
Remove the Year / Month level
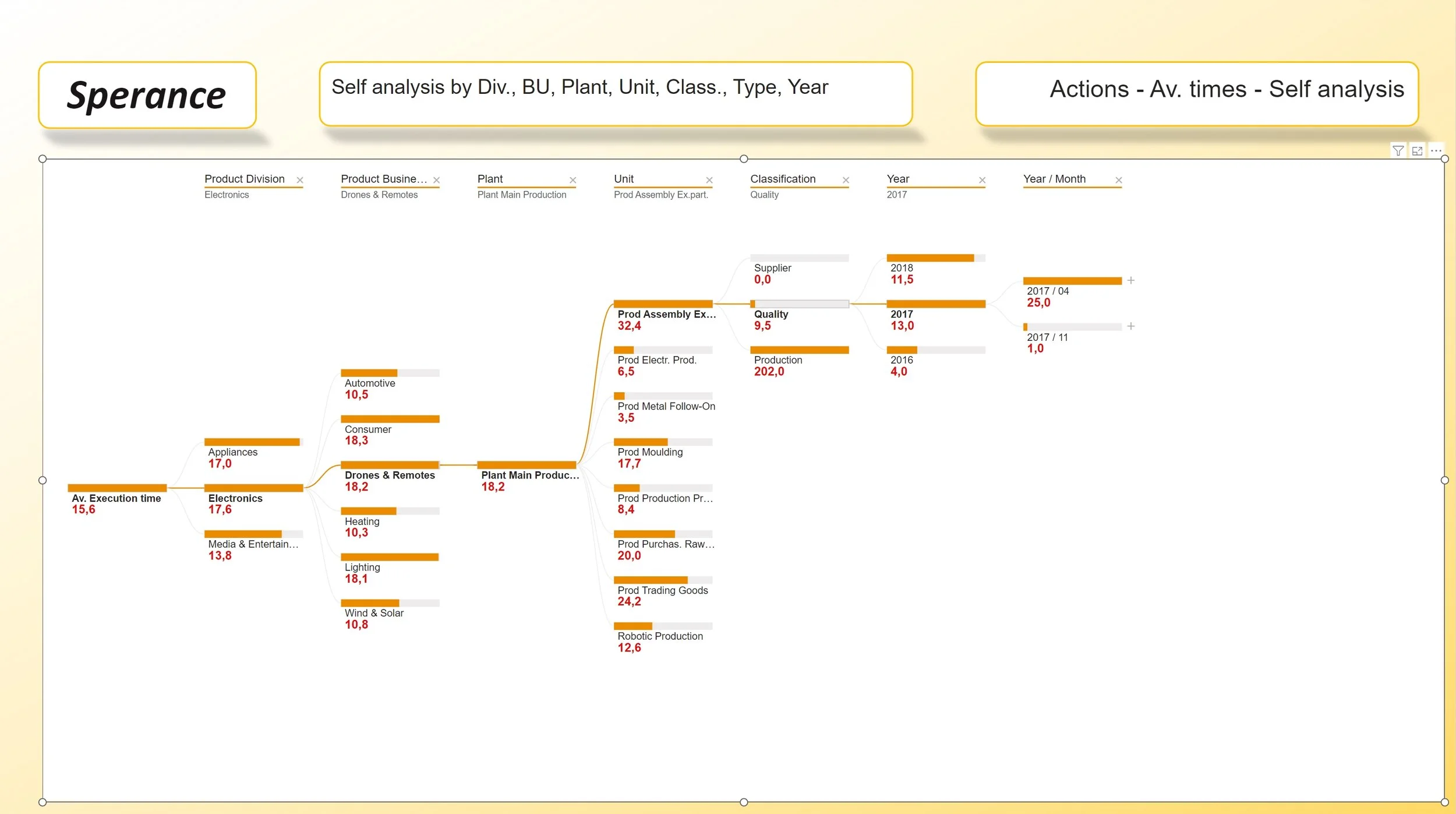pyautogui.click(x=1118, y=180)
